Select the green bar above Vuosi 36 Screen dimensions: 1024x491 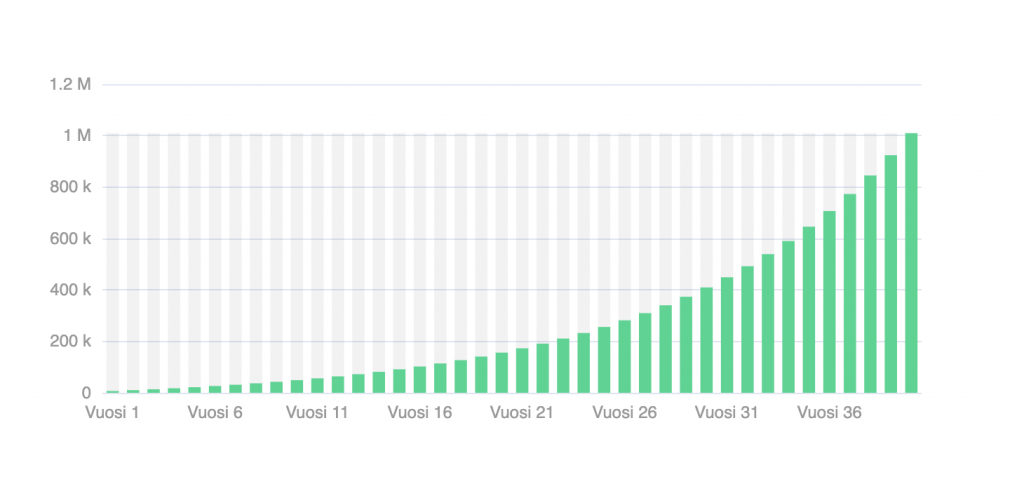pos(829,302)
